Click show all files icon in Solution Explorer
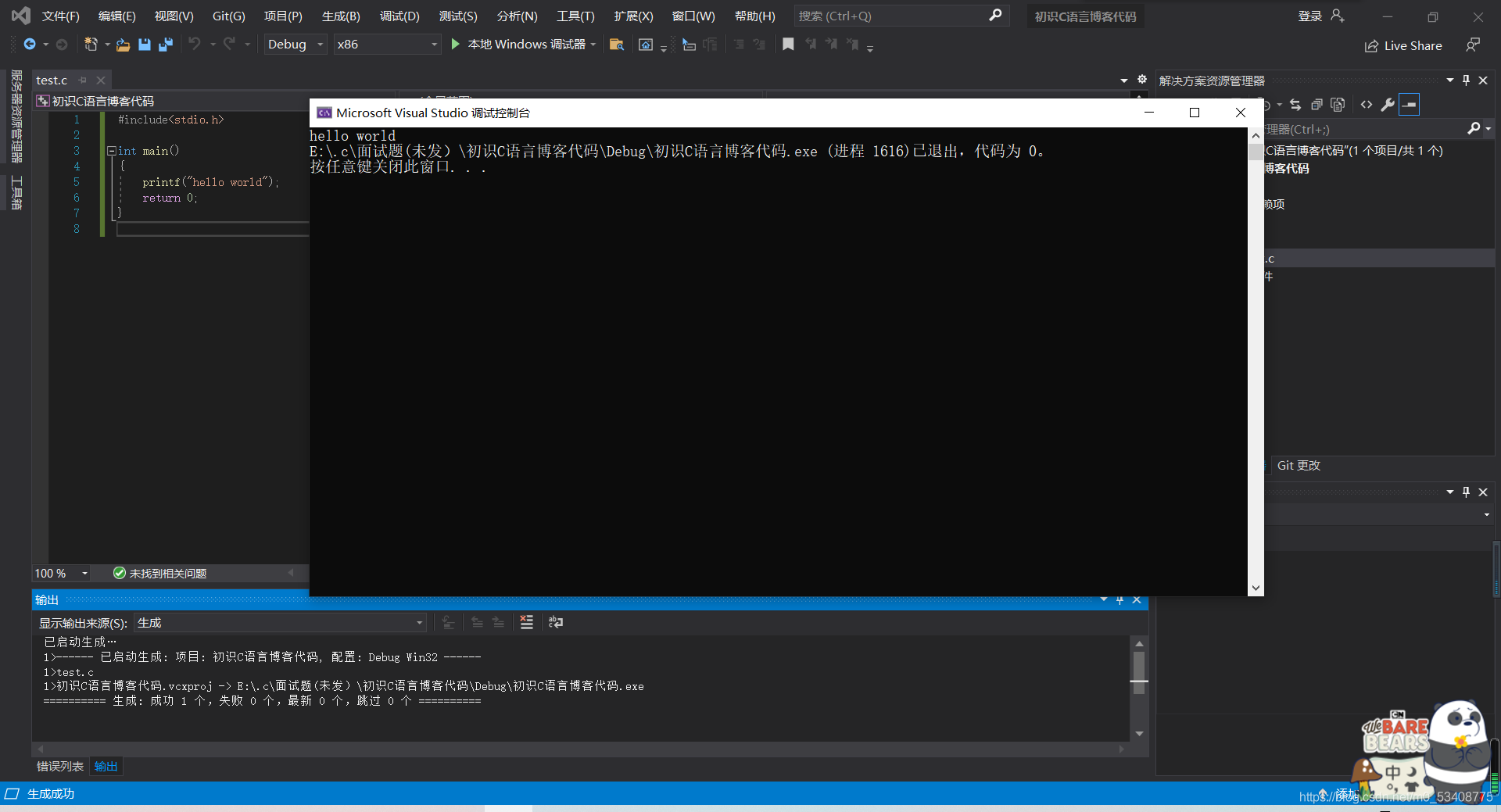This screenshot has height=812, width=1501. click(x=1338, y=105)
